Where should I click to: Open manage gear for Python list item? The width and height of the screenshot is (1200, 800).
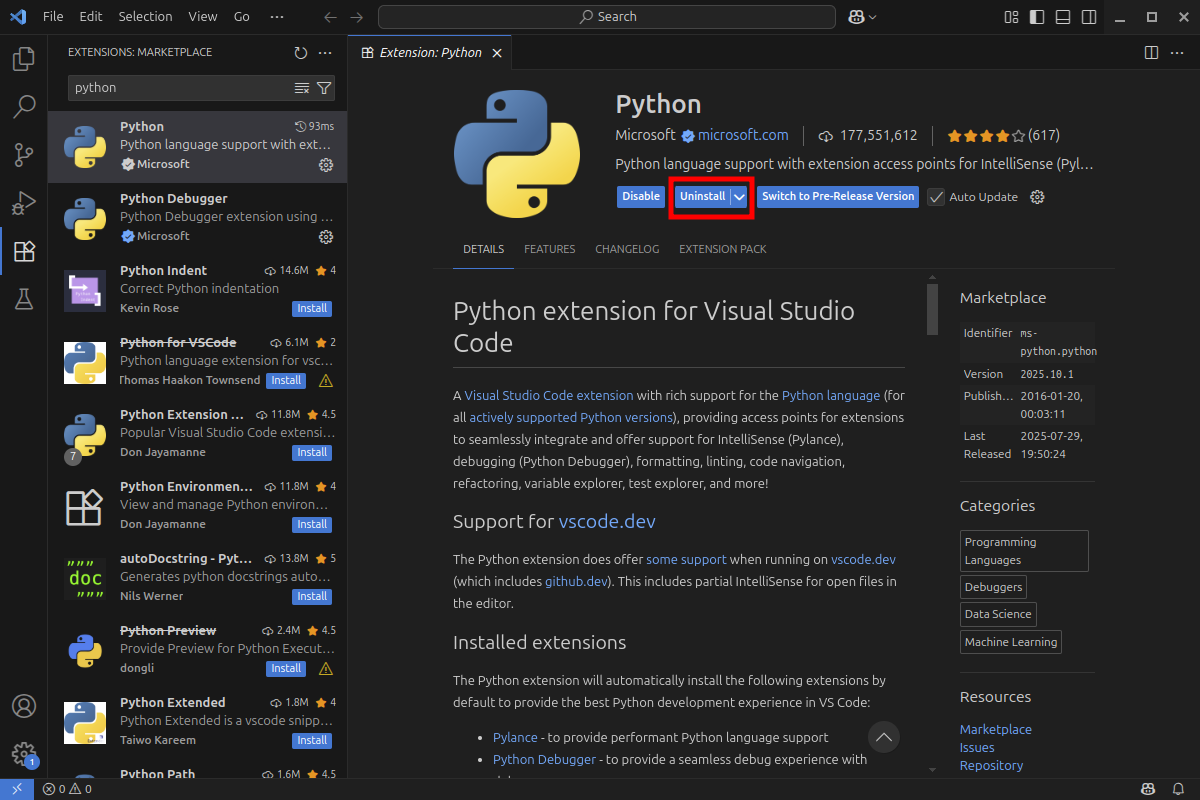pos(325,164)
